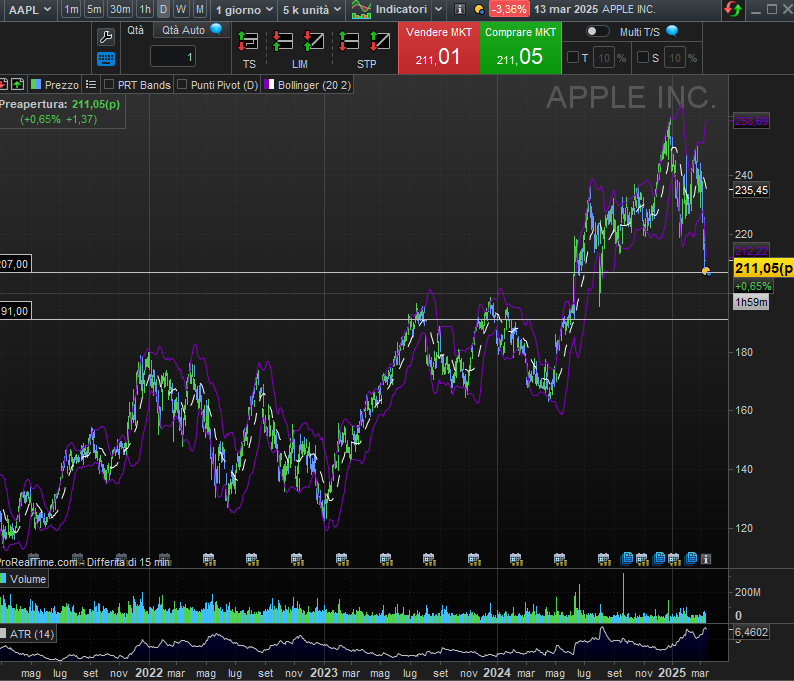Click the red-green sync arrows icon

point(733,10)
